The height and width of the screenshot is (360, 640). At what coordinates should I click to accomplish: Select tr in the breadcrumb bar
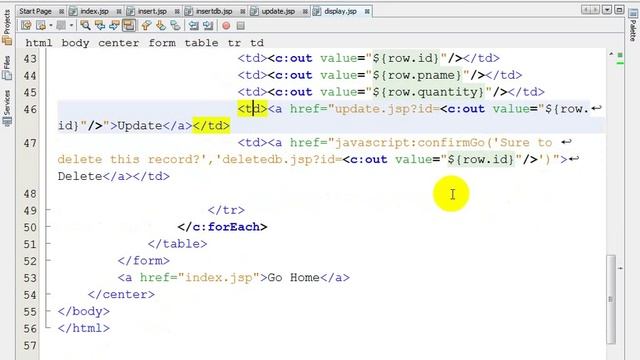click(234, 43)
